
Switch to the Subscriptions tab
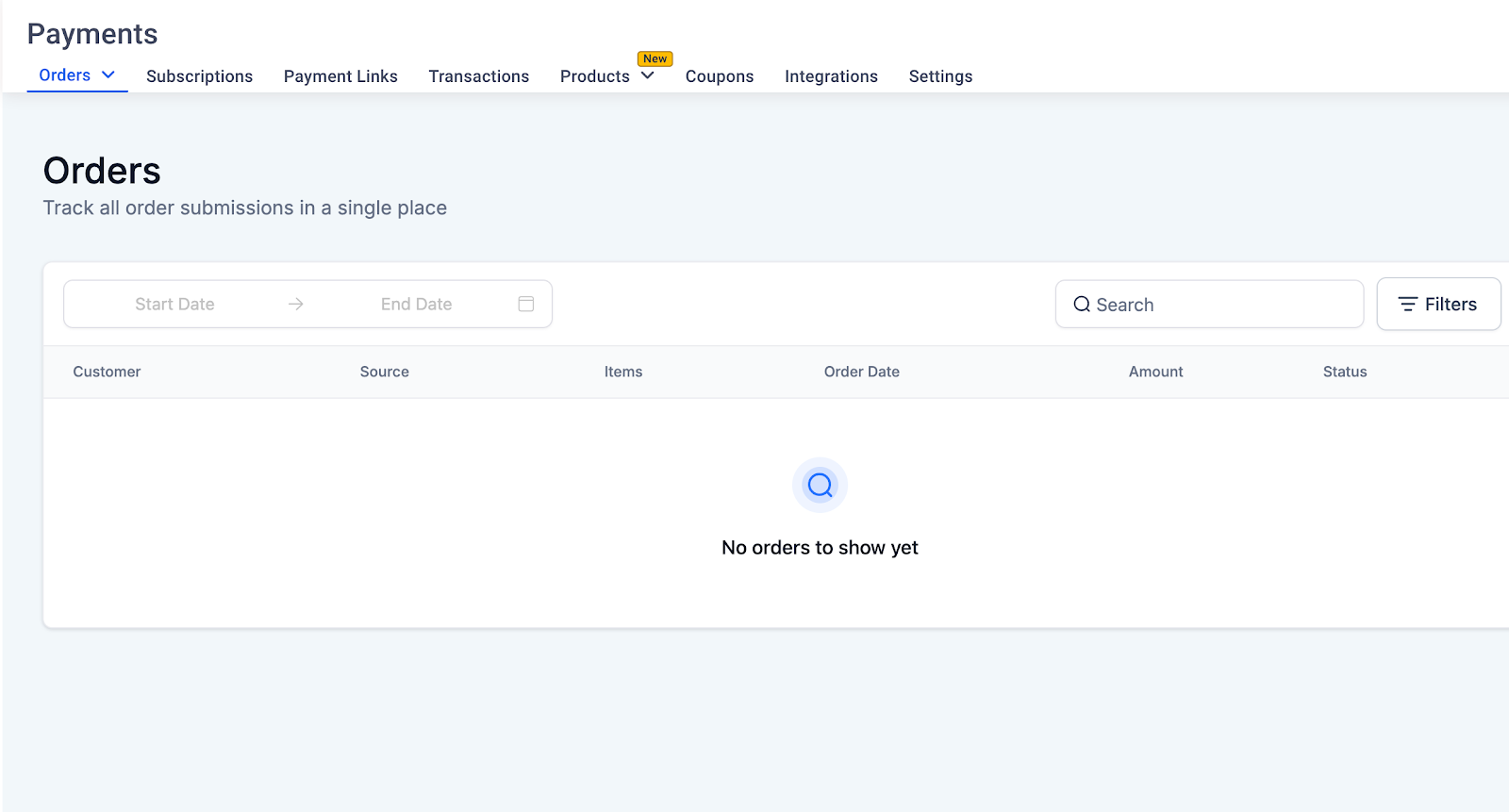(199, 76)
